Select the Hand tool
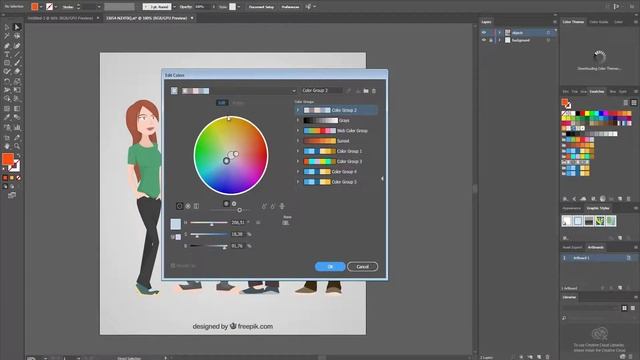Image resolution: width=640 pixels, height=360 pixels. [7, 146]
